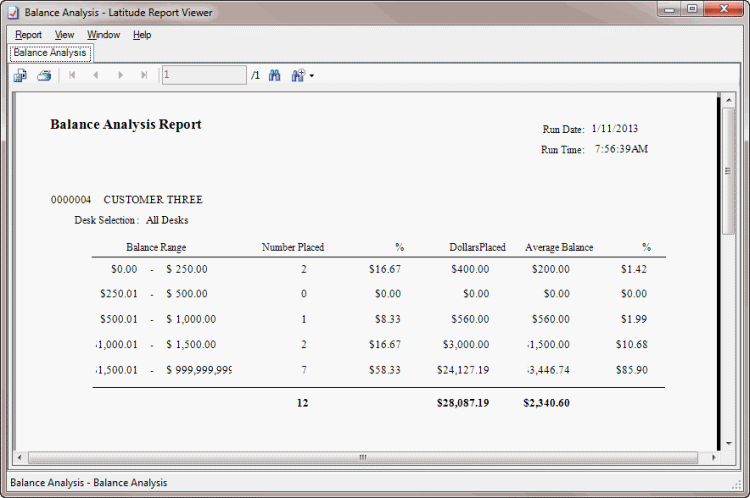Click the vertical scrollbar up arrow

(729, 100)
